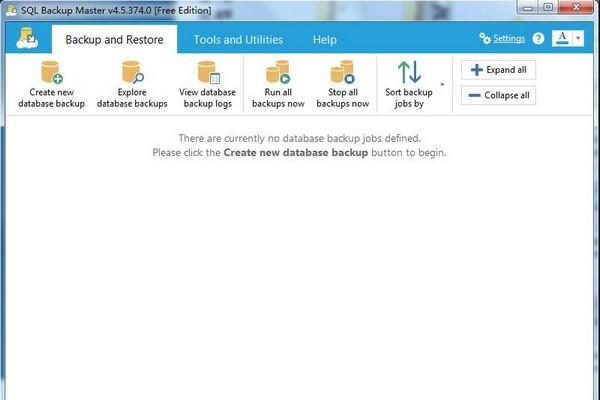This screenshot has width=600, height=400.
Task: Click the bold 'Create new database backup' text
Action: 295,153
